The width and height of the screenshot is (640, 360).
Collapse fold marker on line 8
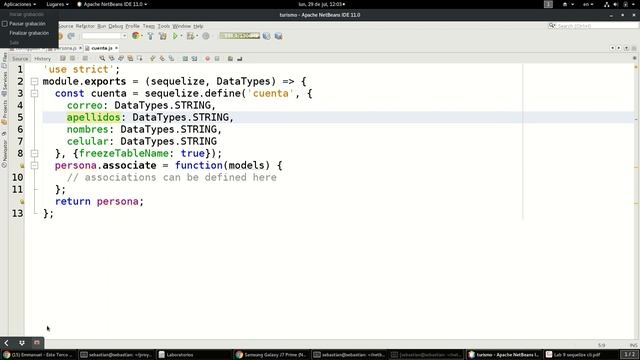coord(35,153)
